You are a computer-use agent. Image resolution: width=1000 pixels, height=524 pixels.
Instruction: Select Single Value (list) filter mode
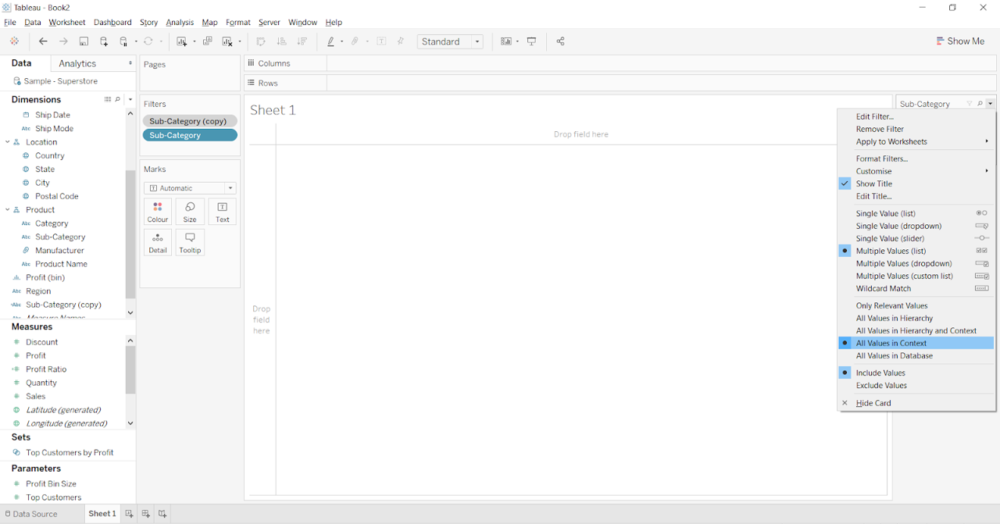point(886,213)
